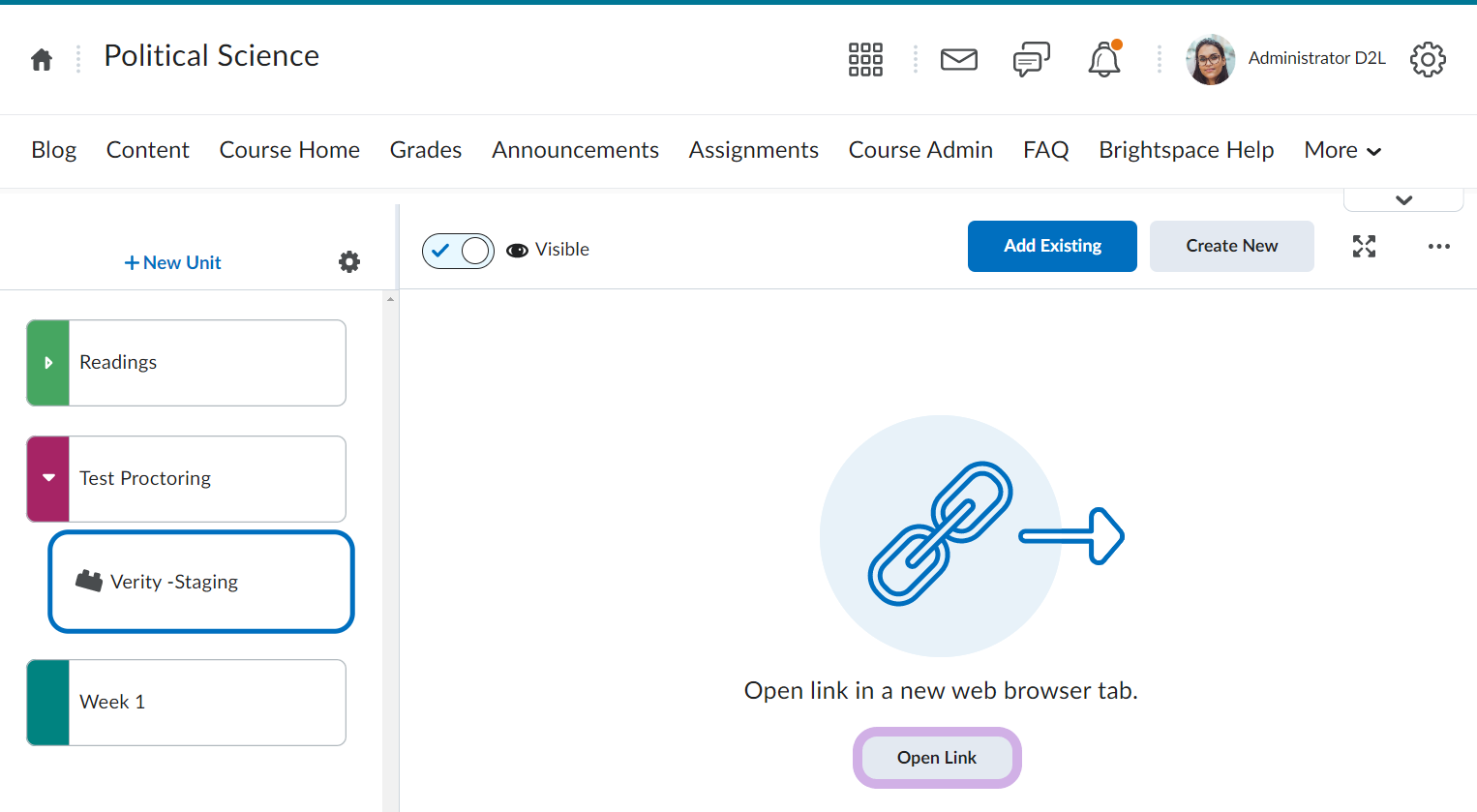Select the Week 1 unit
Image resolution: width=1477 pixels, height=812 pixels.
pyautogui.click(x=186, y=703)
